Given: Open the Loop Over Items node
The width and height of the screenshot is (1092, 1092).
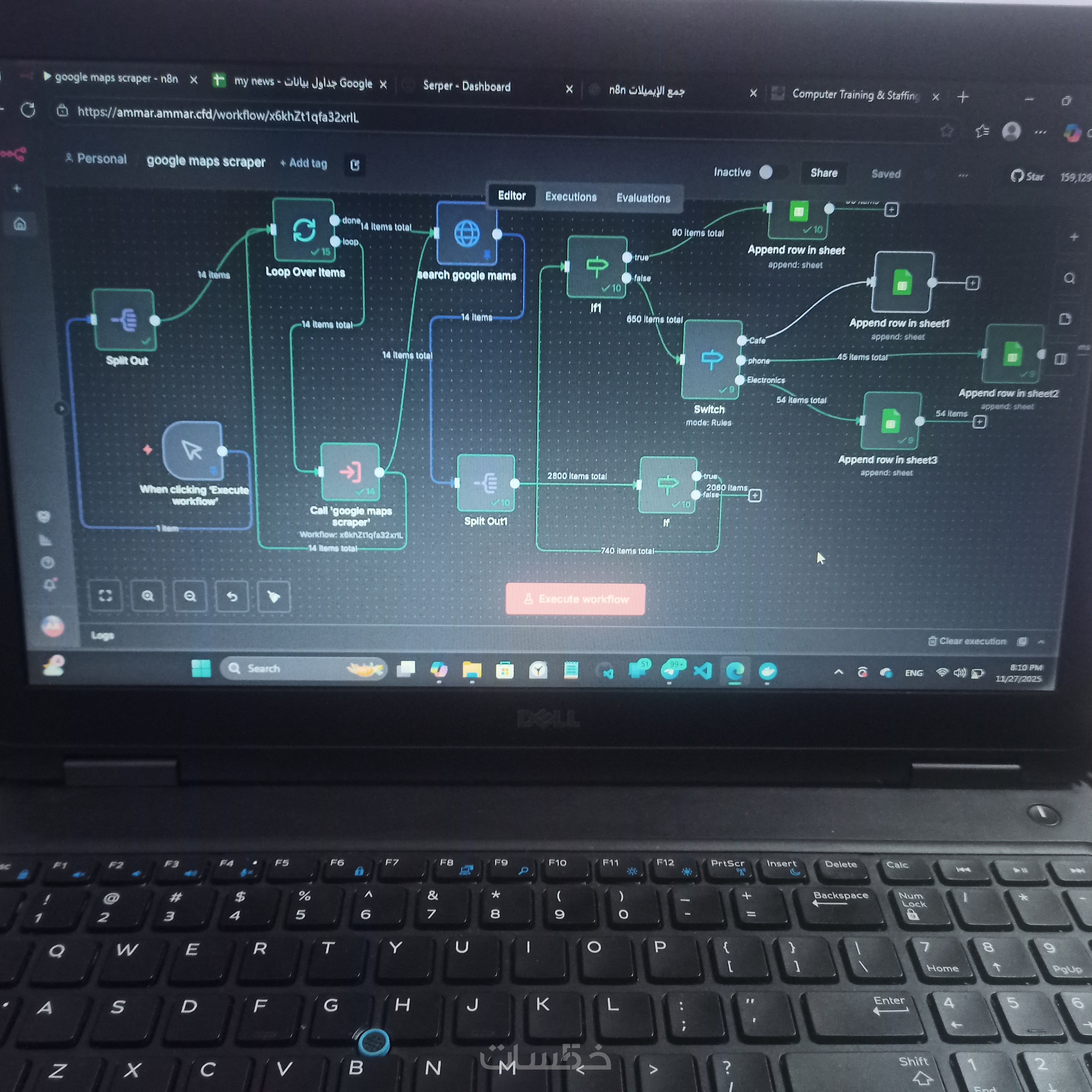Looking at the screenshot, I should point(304,230).
